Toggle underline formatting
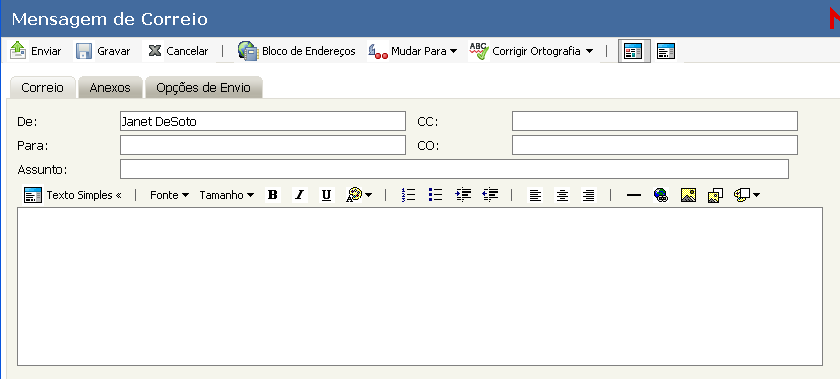 [326, 195]
